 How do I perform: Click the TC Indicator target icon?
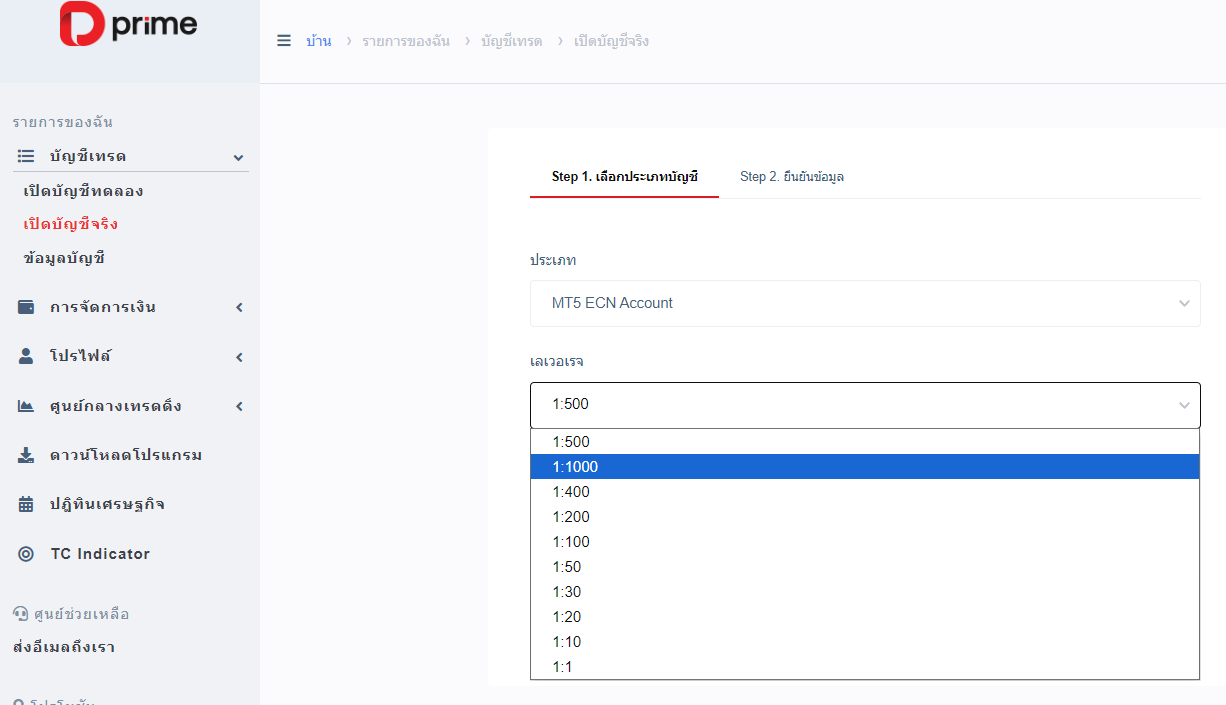[26, 554]
